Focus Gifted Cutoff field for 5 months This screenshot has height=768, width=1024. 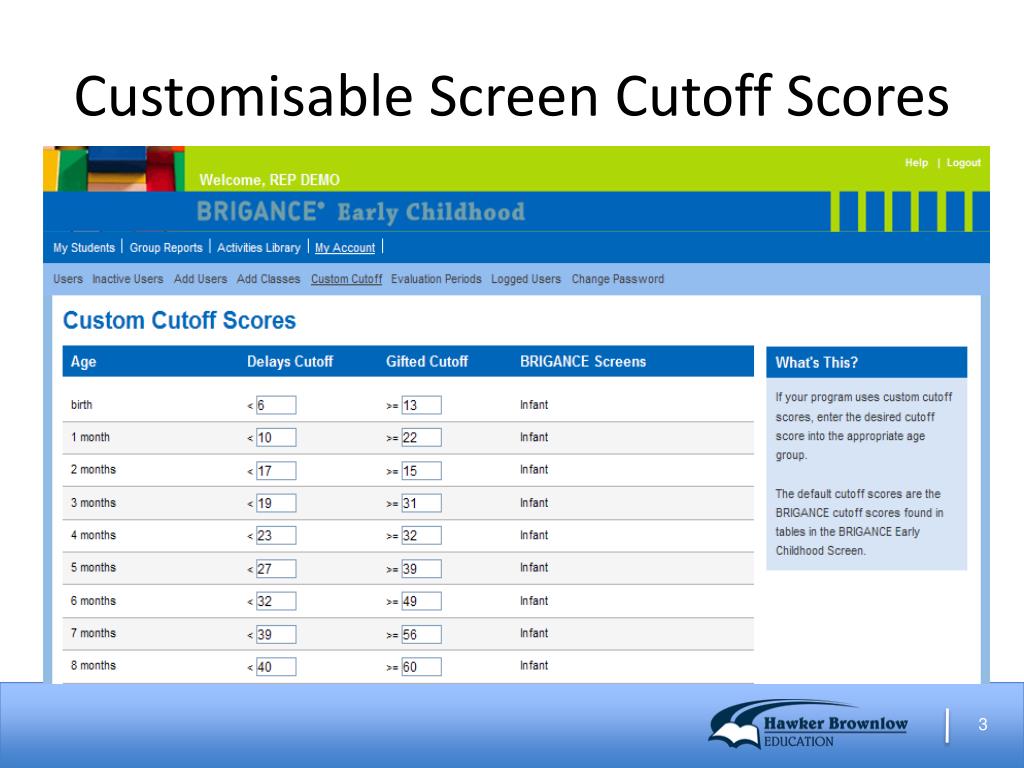[421, 568]
